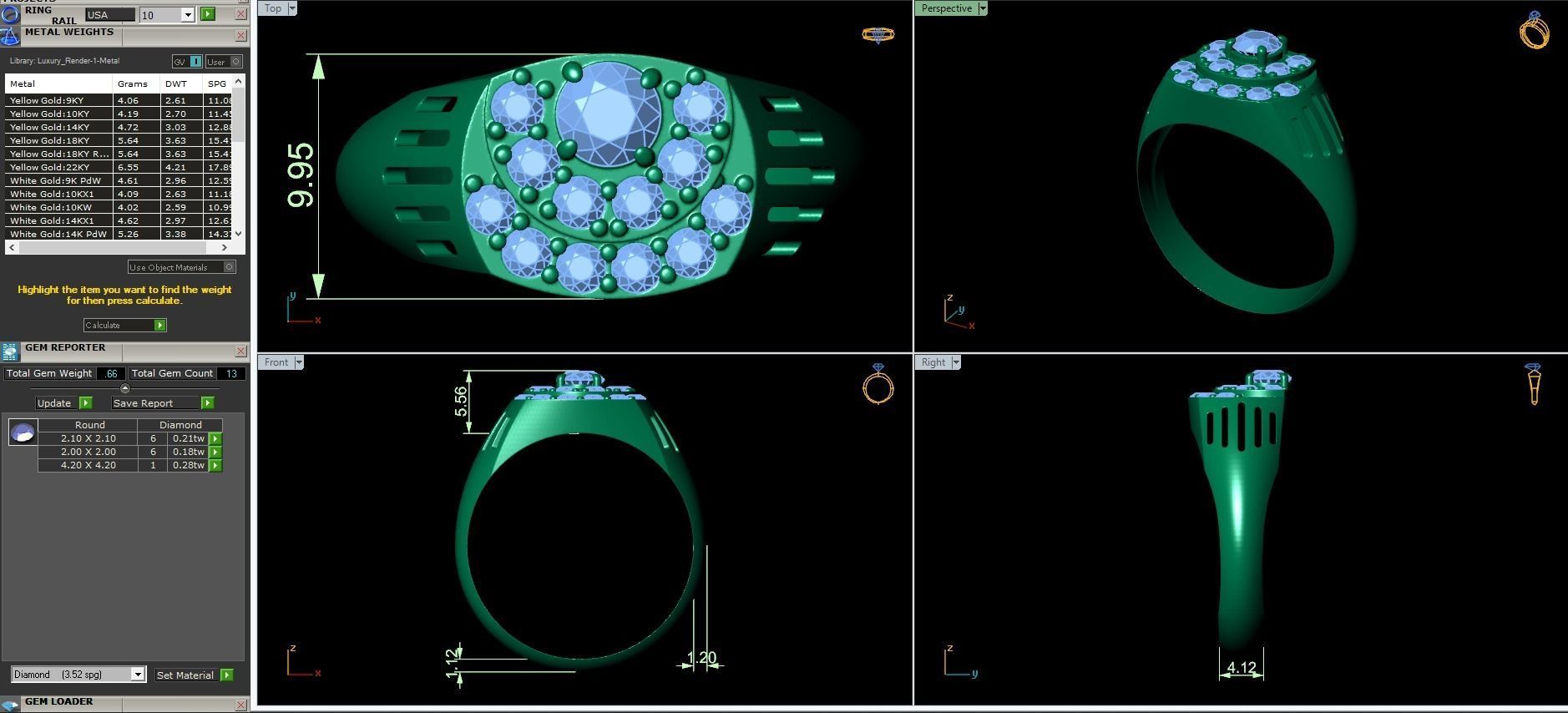Click the green arrow for the 0.18tw row

point(215,452)
